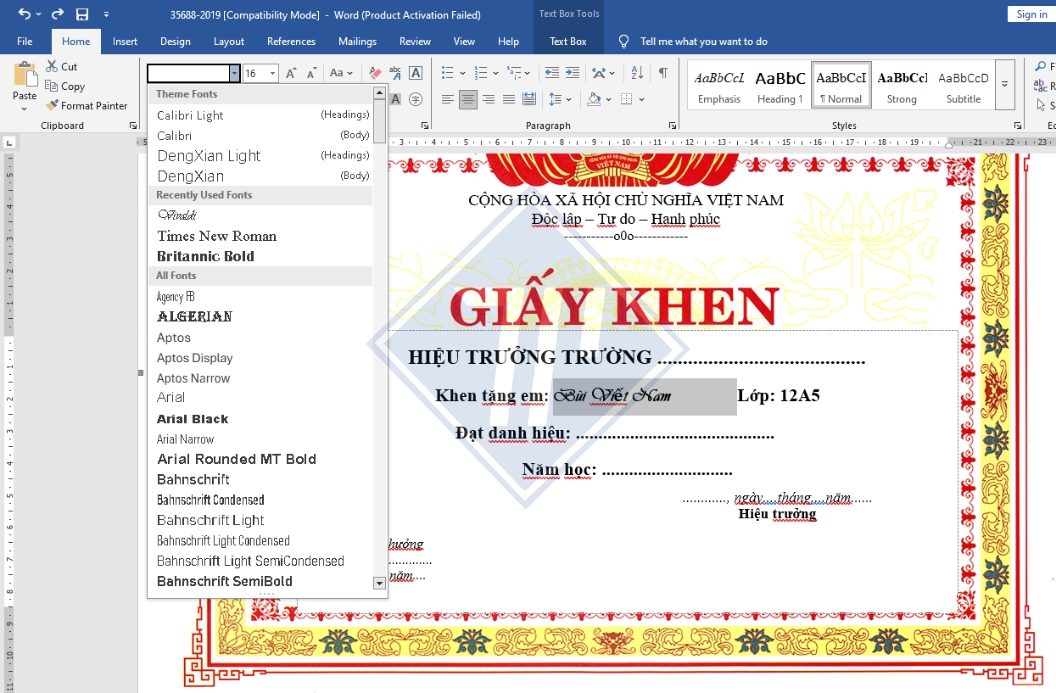Apply the Subtitle style

click(963, 86)
